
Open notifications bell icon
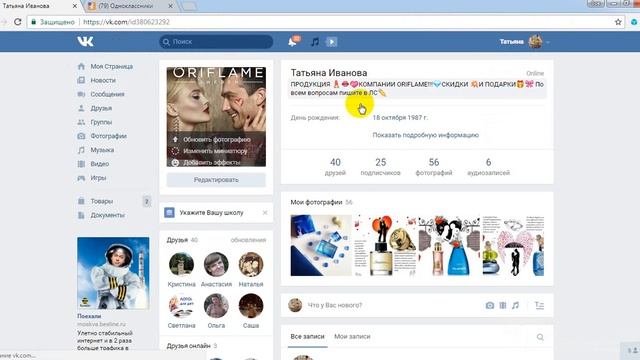(x=293, y=41)
